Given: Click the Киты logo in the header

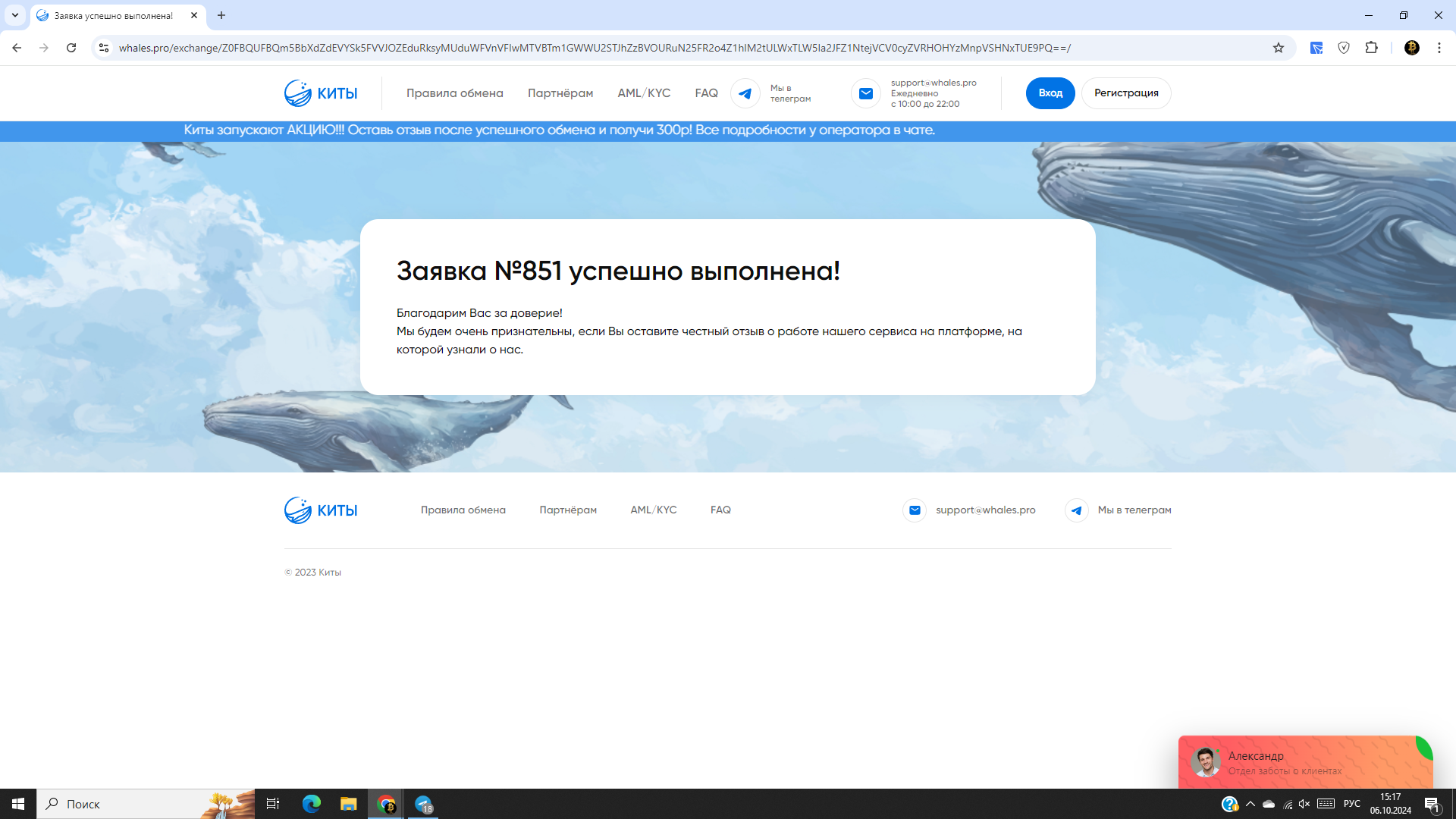Looking at the screenshot, I should 321,93.
